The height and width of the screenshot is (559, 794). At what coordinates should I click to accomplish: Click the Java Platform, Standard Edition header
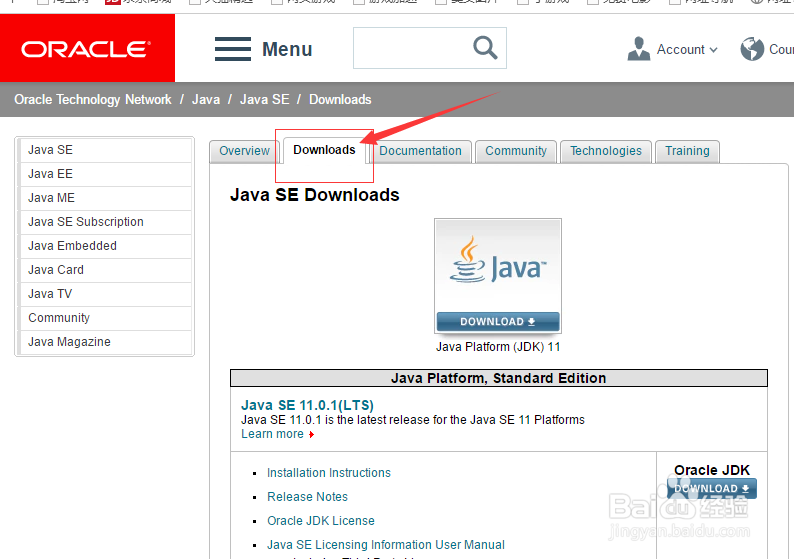click(499, 378)
